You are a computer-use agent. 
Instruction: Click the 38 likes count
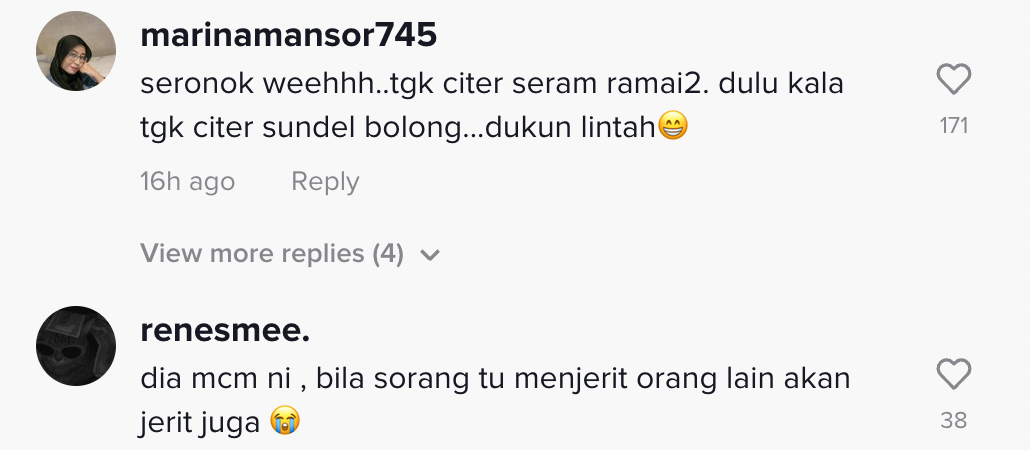[x=954, y=420]
